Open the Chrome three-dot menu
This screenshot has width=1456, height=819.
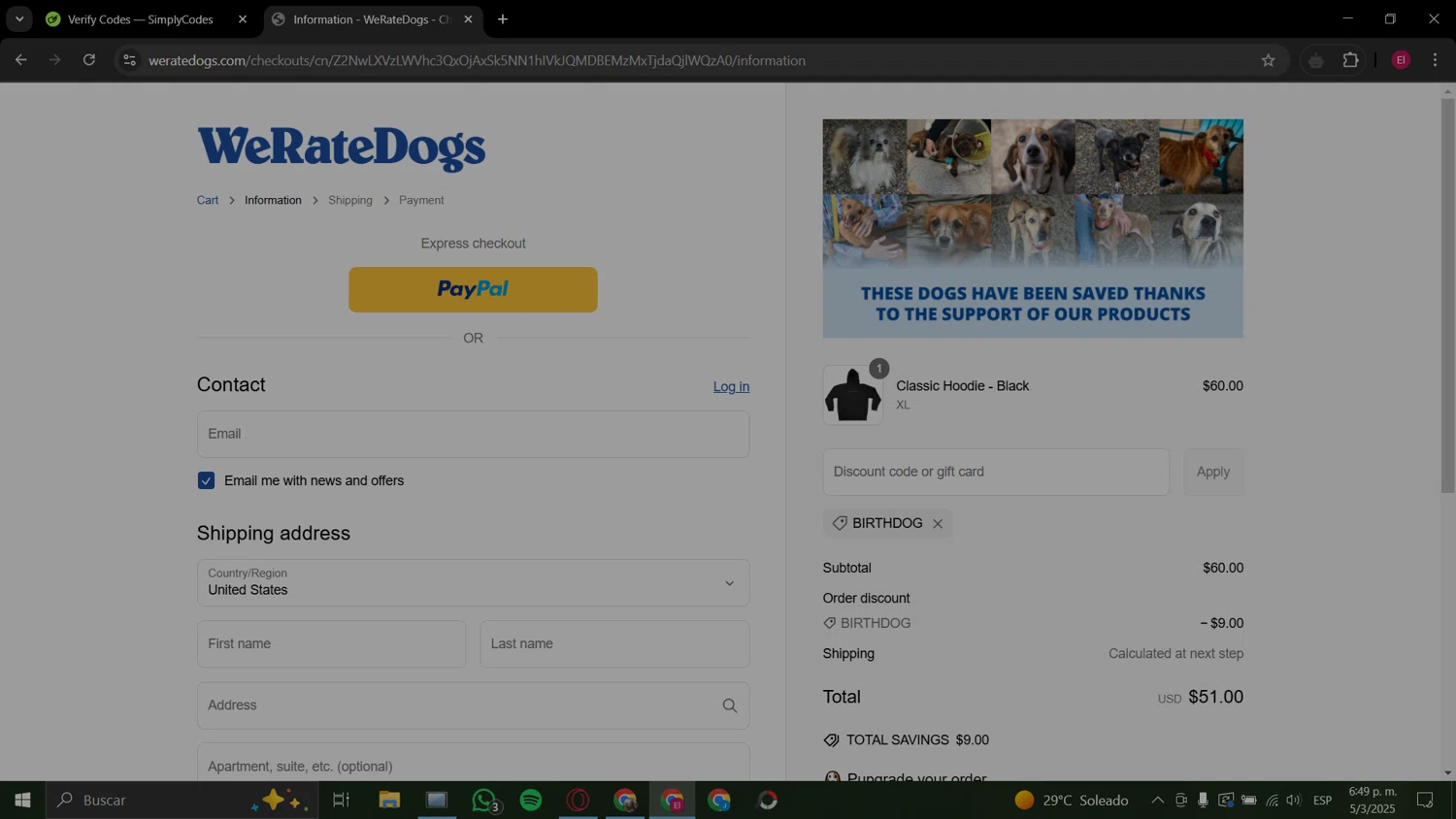[x=1435, y=60]
